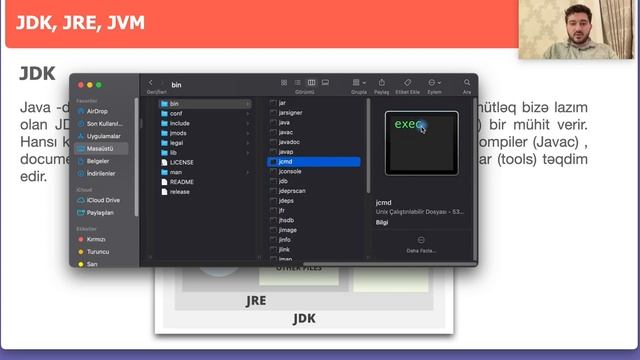Click the Ara search magnifier icon

coord(467,82)
